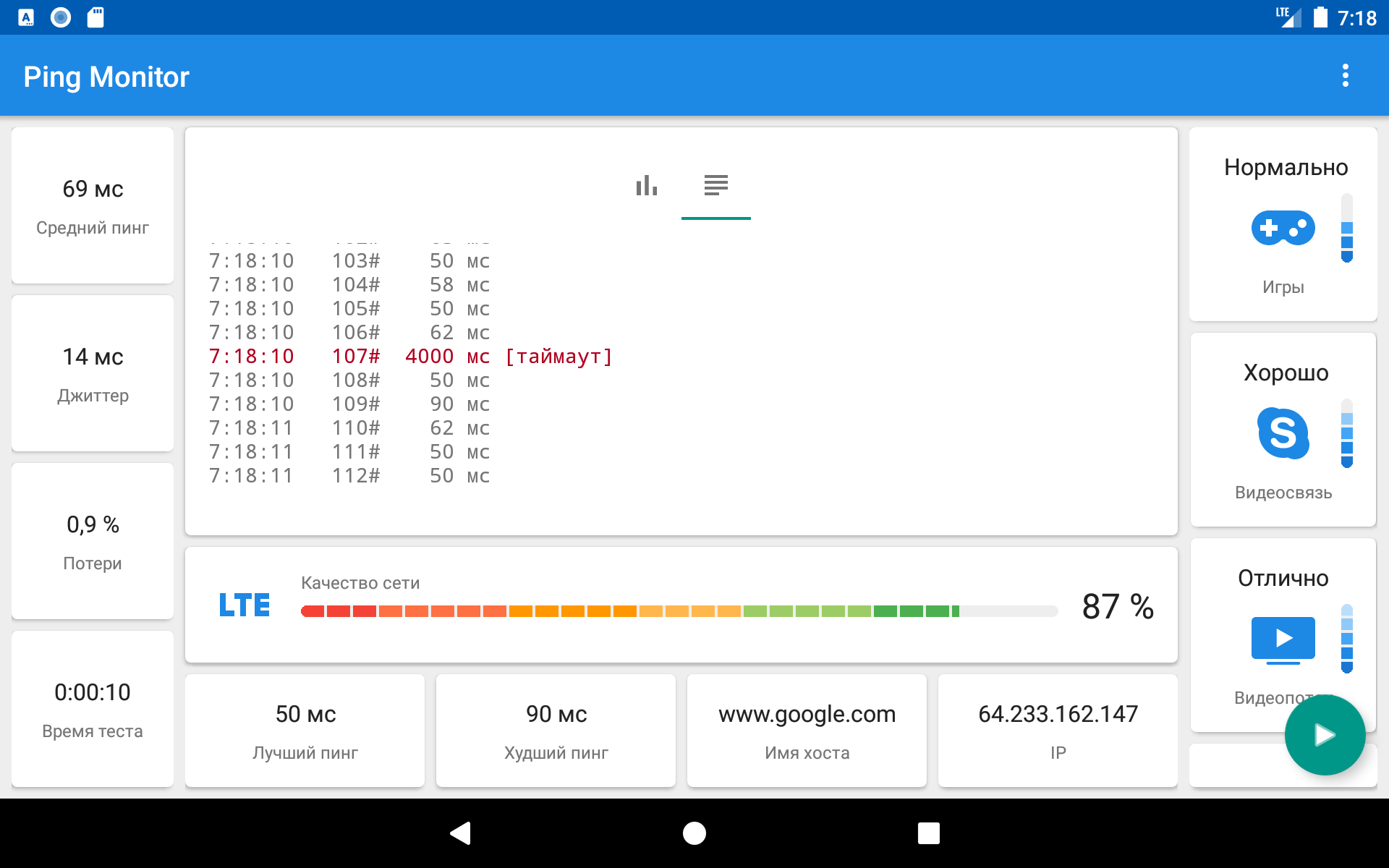
Task: Select log row 104# 58 мс
Action: click(x=349, y=284)
